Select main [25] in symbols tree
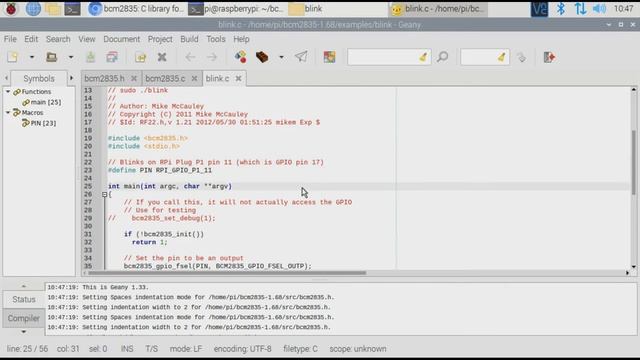 coord(46,102)
